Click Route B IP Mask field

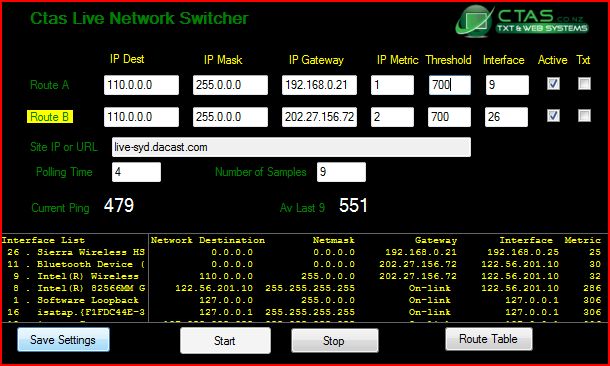(x=230, y=117)
